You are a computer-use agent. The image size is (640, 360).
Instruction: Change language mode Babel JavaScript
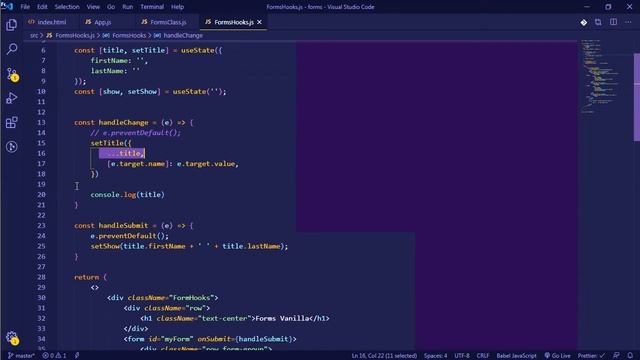(x=516, y=356)
